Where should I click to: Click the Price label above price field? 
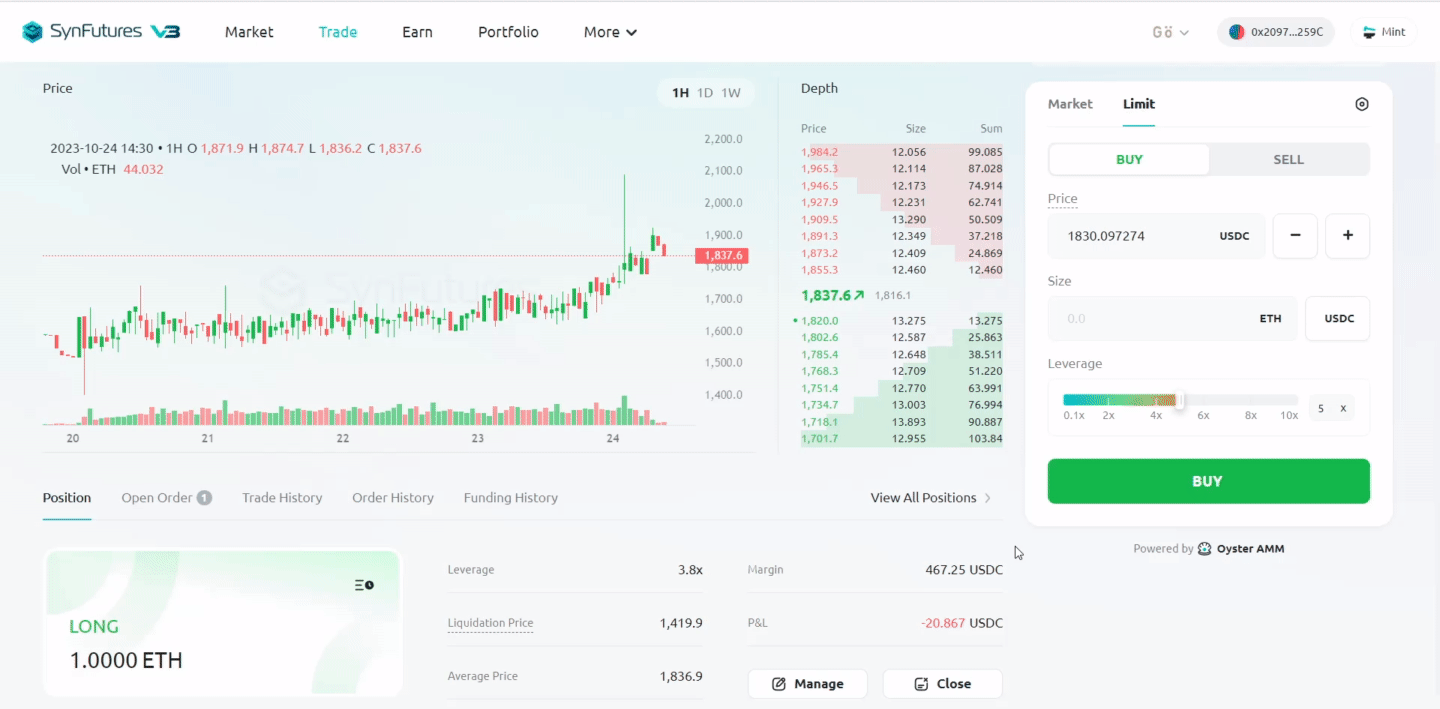(1063, 199)
